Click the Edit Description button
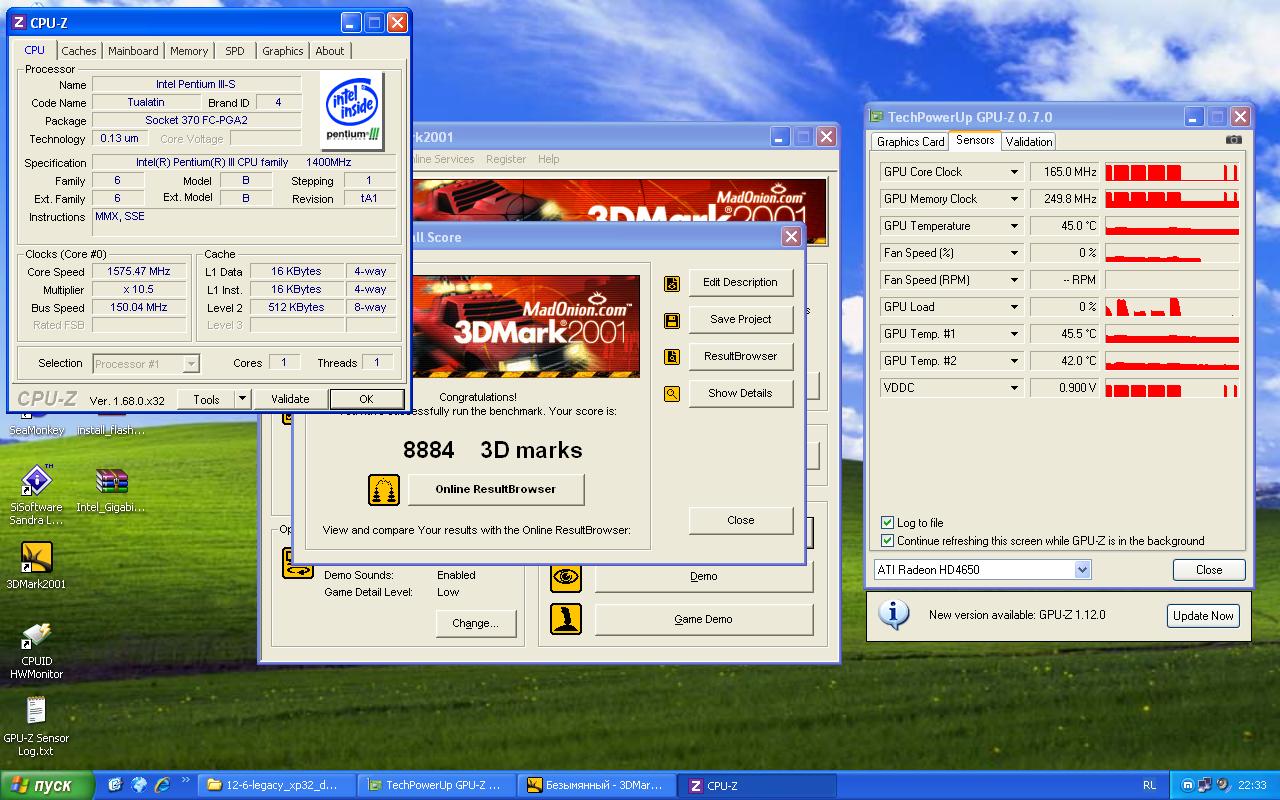Image resolution: width=1280 pixels, height=800 pixels. pyautogui.click(x=740, y=282)
